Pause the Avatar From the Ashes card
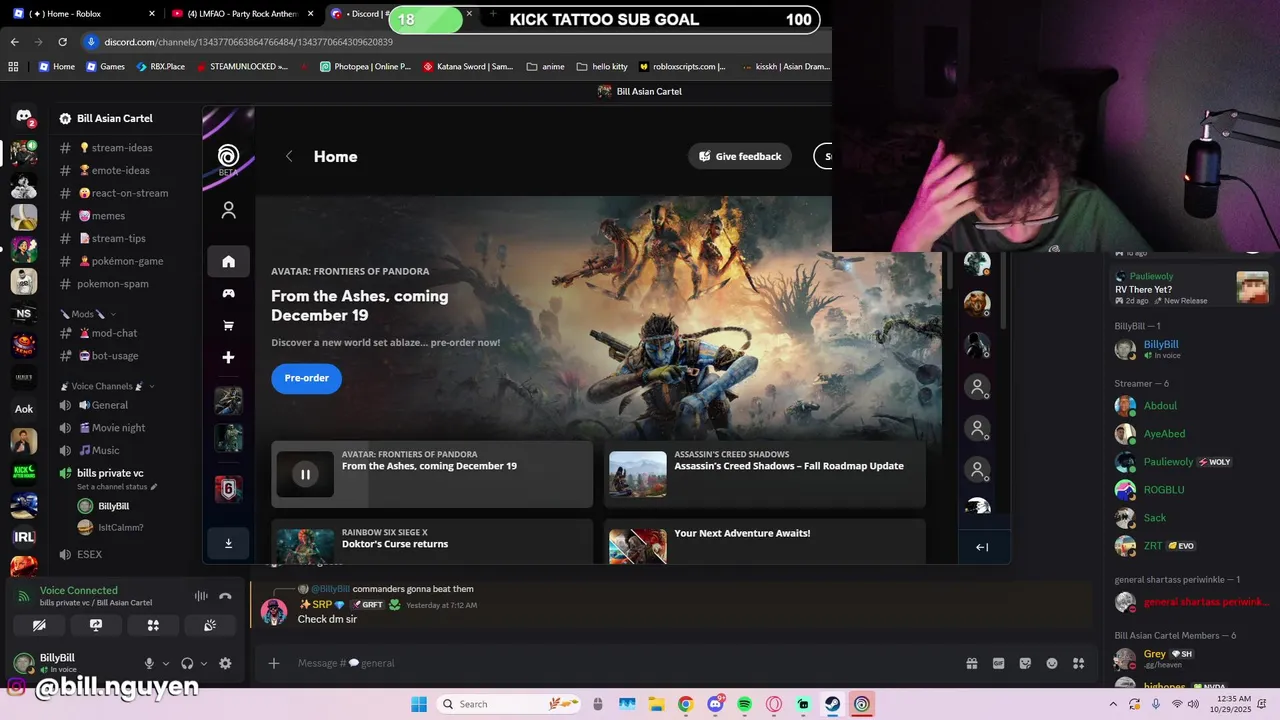 (x=305, y=474)
